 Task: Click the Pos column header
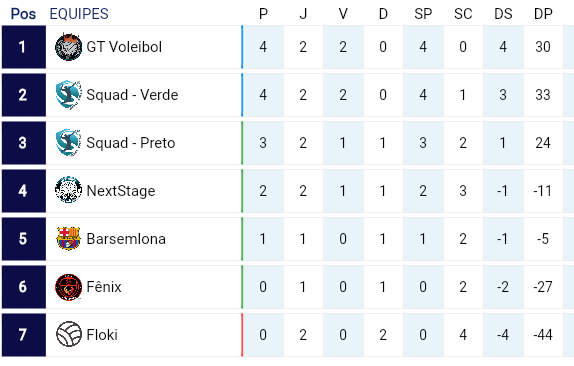(23, 14)
